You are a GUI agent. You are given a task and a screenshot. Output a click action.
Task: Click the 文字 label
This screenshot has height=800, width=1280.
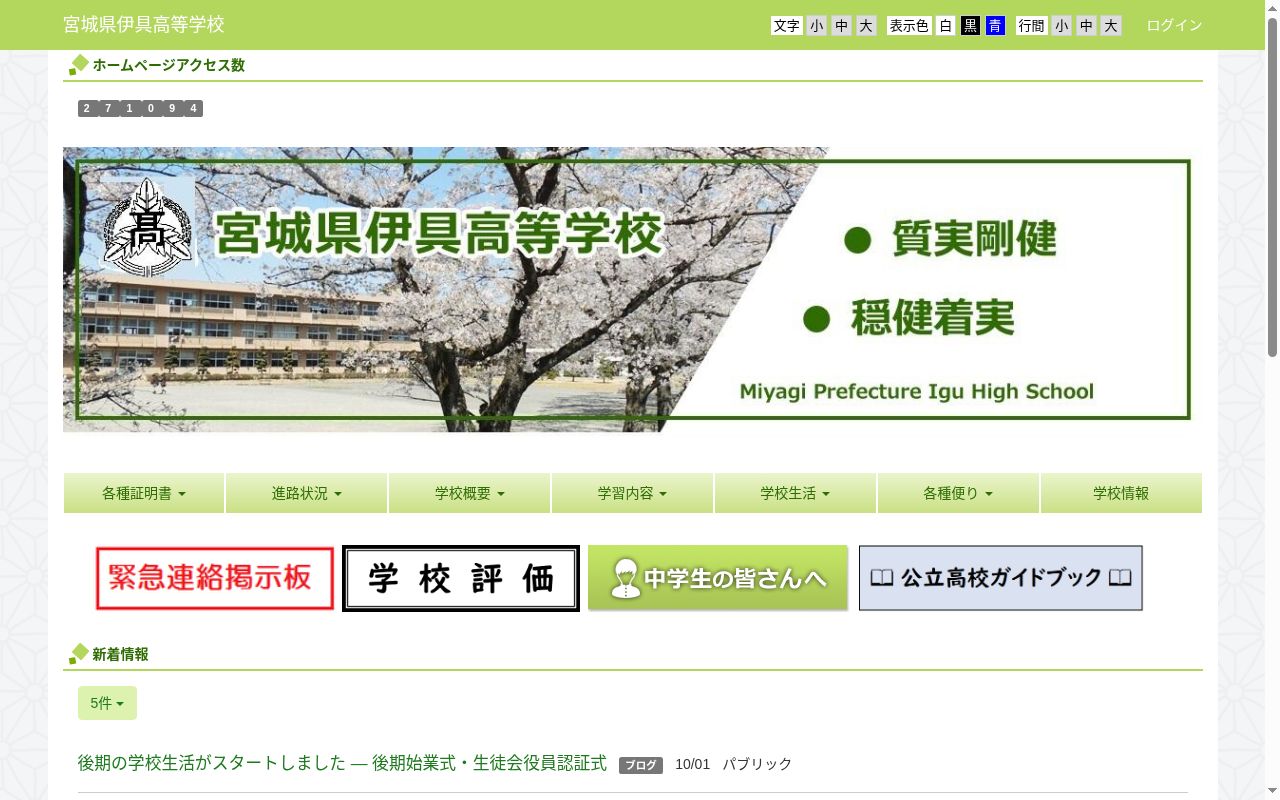[x=787, y=26]
